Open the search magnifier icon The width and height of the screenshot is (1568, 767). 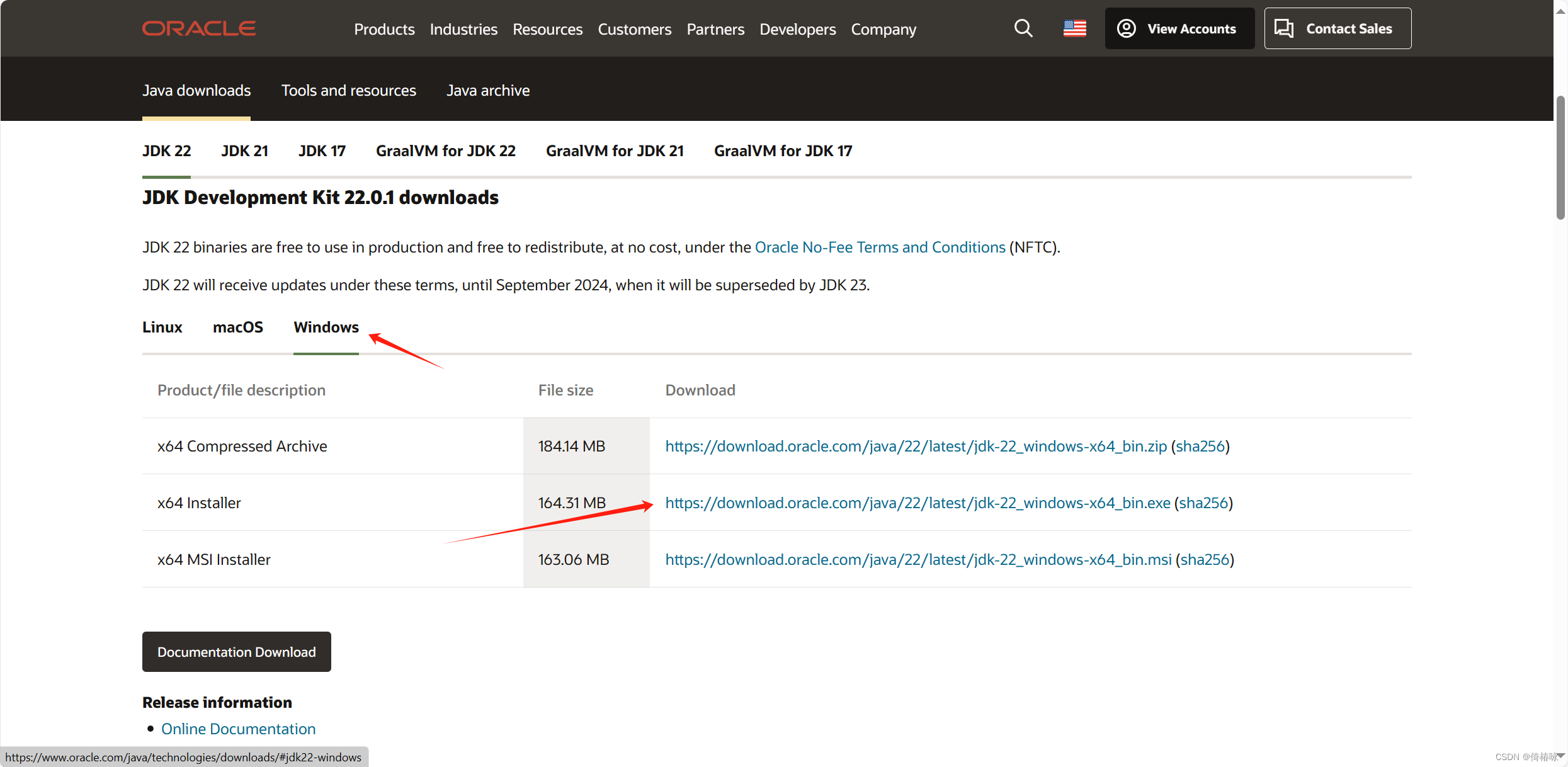pos(1023,28)
